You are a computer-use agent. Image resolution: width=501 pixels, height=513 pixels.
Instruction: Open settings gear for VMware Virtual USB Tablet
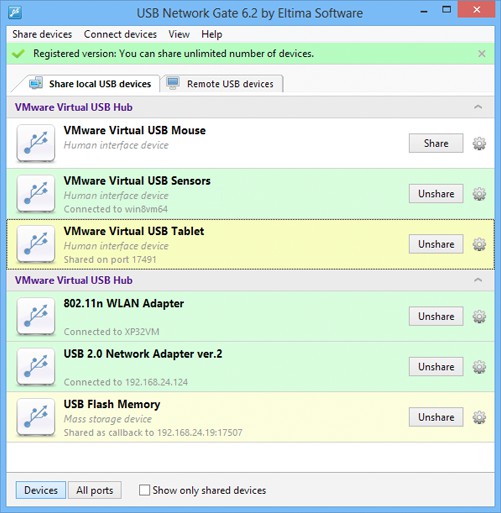[479, 244]
